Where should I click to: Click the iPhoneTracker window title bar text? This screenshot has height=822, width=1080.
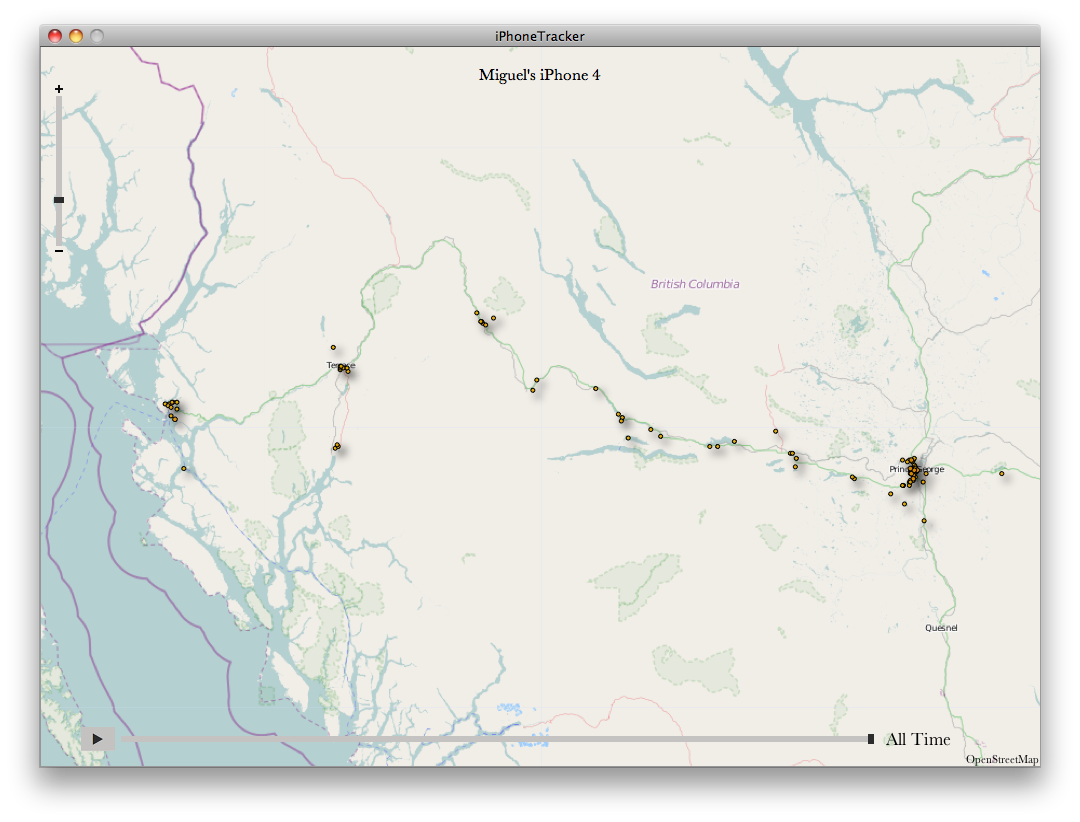tap(539, 36)
